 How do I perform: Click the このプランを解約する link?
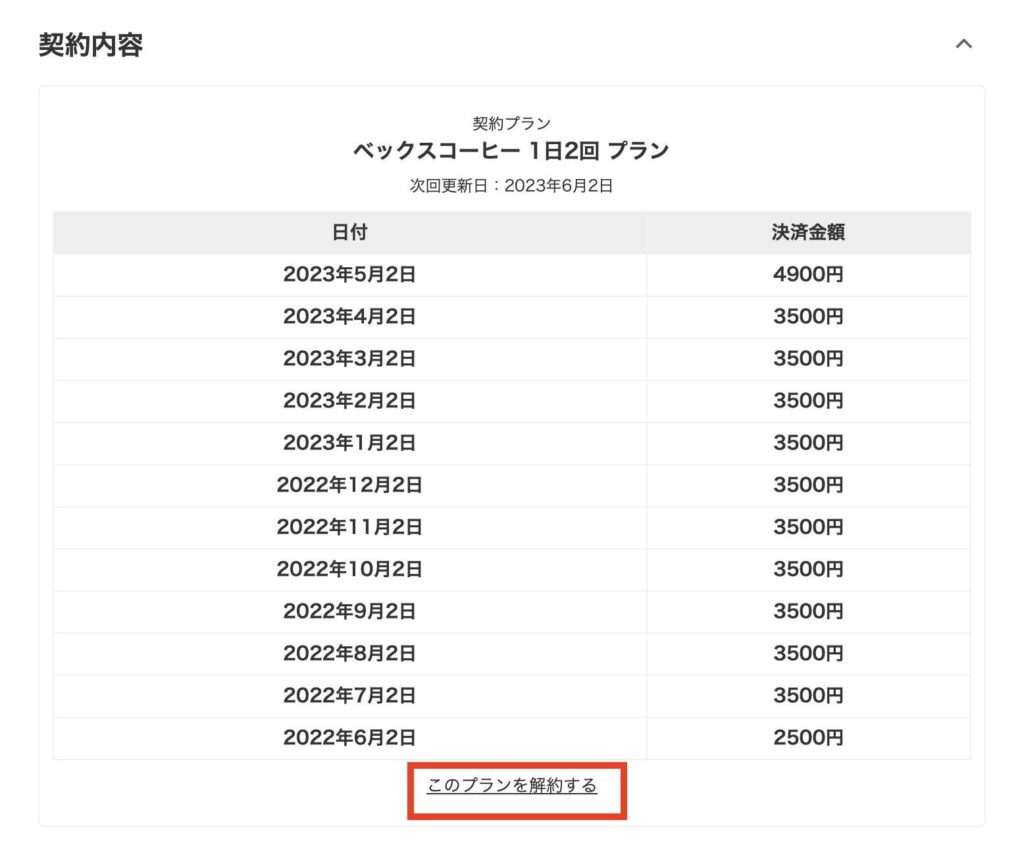tap(512, 785)
